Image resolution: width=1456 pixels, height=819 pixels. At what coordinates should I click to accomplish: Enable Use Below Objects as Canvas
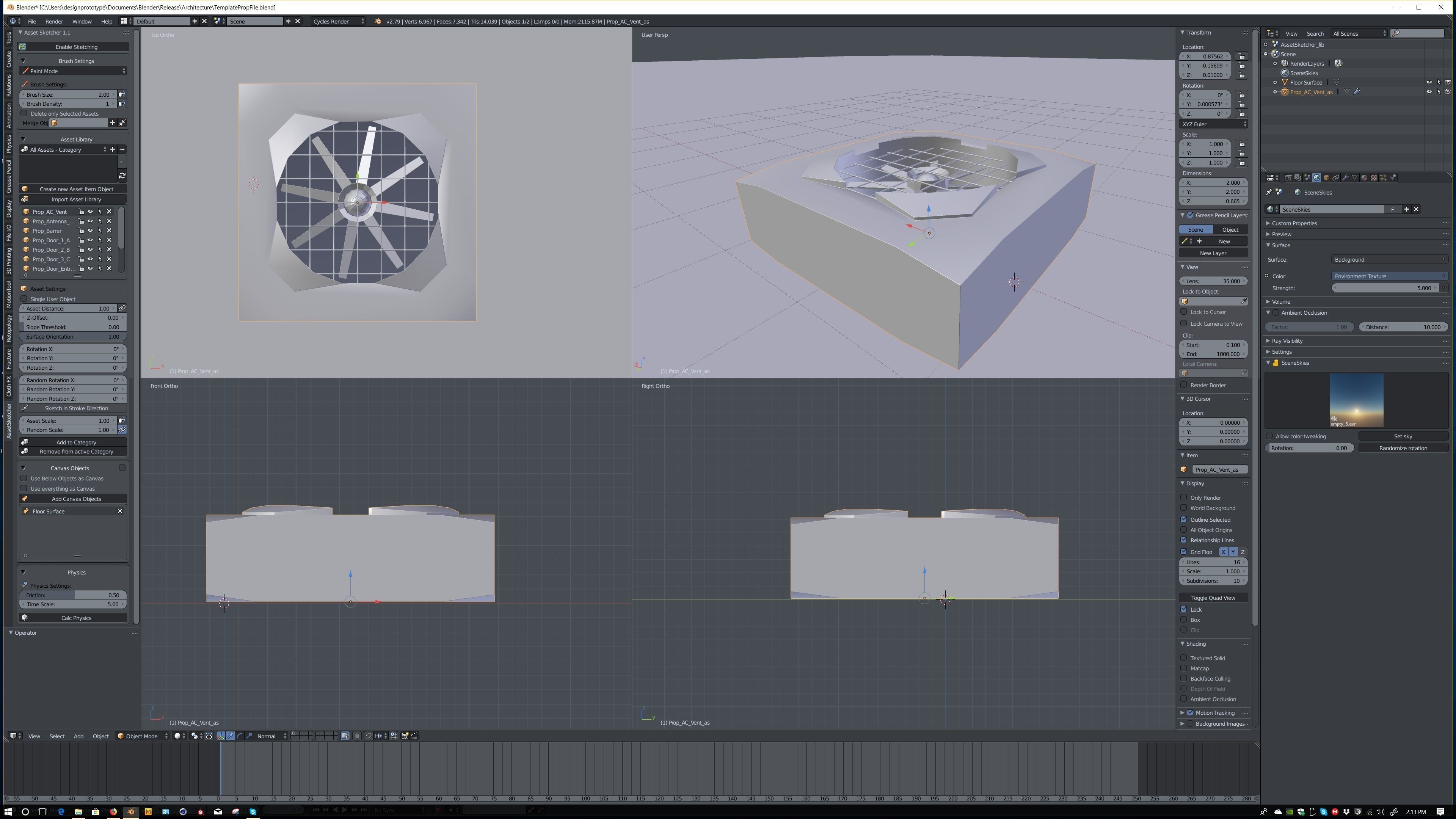pos(24,478)
